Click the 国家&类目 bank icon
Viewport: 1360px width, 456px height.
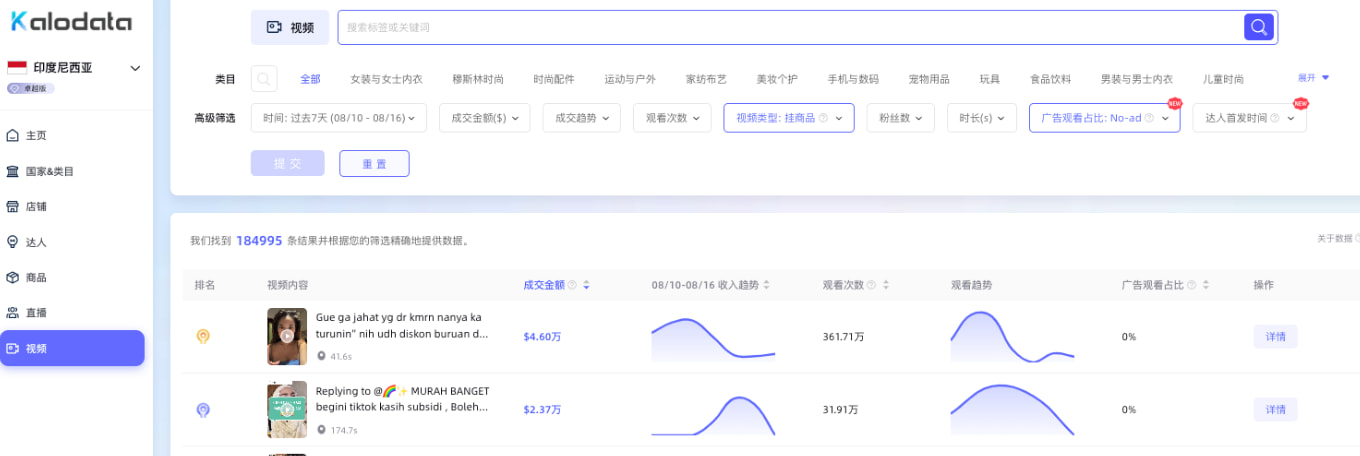point(13,171)
